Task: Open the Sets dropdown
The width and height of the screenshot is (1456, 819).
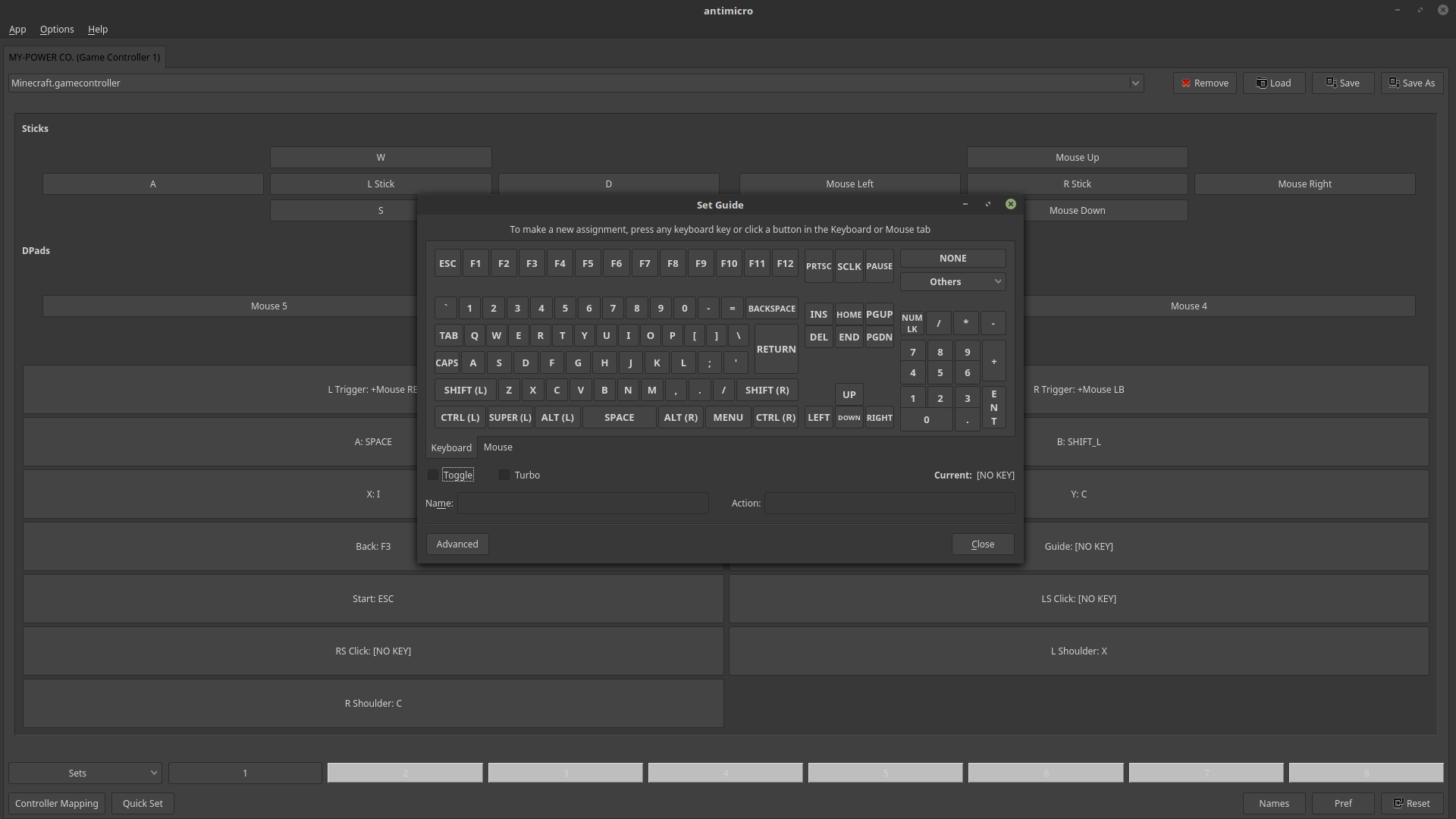Action: [x=85, y=773]
